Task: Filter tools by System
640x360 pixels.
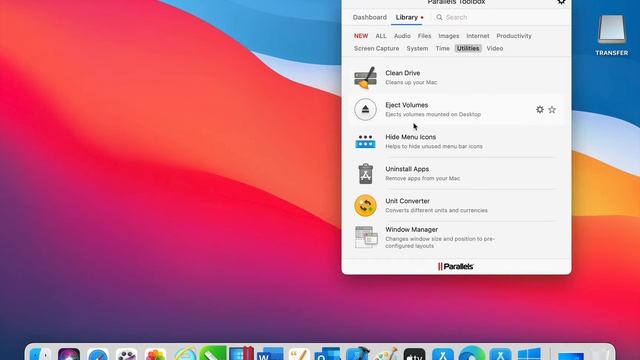Action: click(x=417, y=48)
